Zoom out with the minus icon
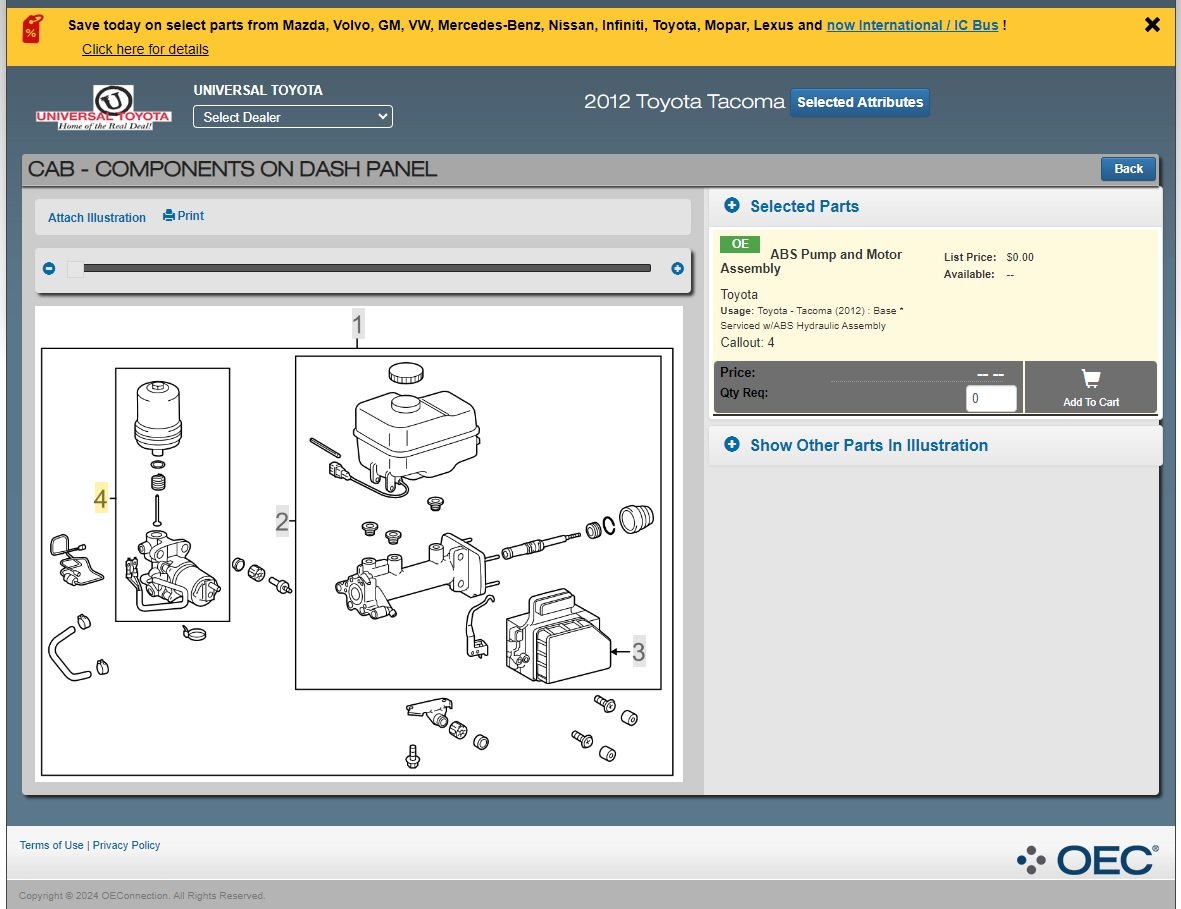Image resolution: width=1181 pixels, height=909 pixels. point(49,269)
